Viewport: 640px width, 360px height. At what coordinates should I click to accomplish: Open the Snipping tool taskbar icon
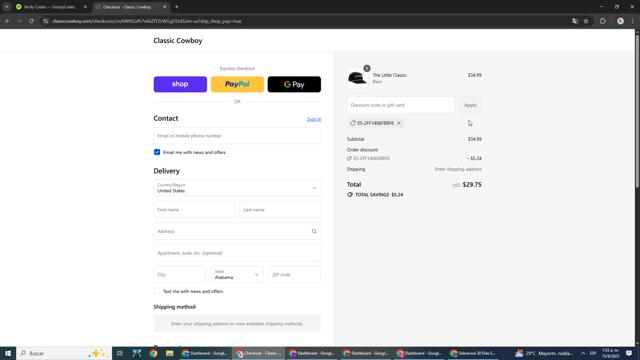pyautogui.click(x=137, y=353)
